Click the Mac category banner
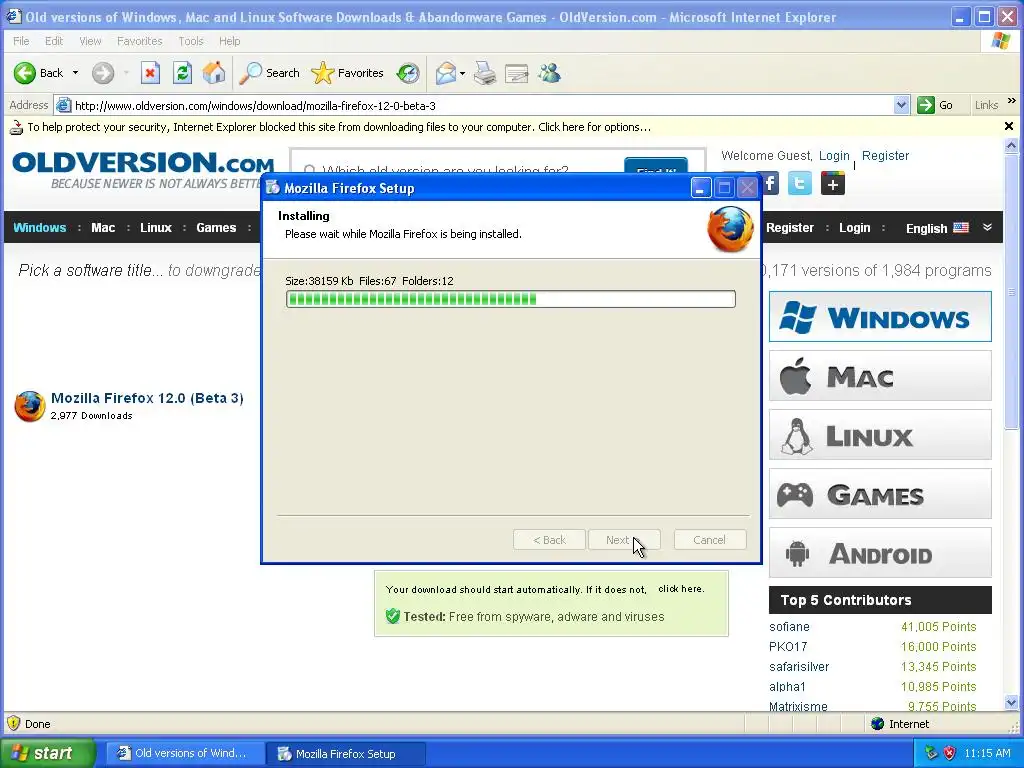 880,376
